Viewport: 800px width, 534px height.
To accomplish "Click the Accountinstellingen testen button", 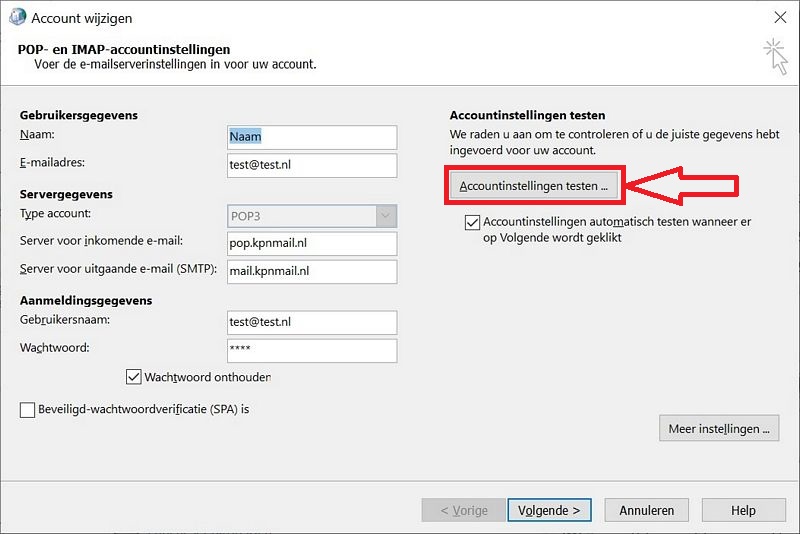I will tap(534, 186).
